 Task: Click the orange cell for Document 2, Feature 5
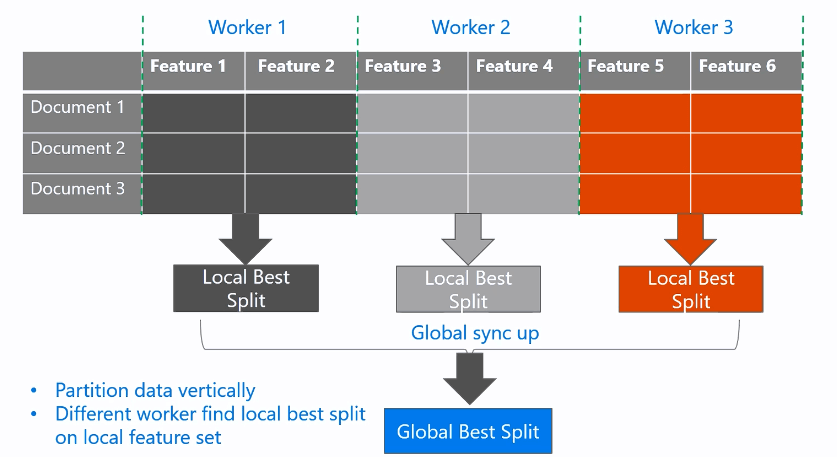(635, 153)
